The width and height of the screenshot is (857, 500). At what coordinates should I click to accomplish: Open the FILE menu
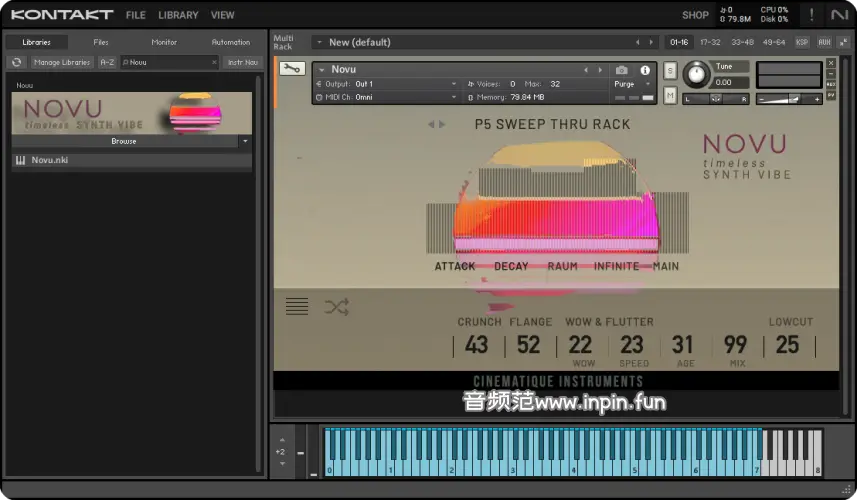coord(136,15)
